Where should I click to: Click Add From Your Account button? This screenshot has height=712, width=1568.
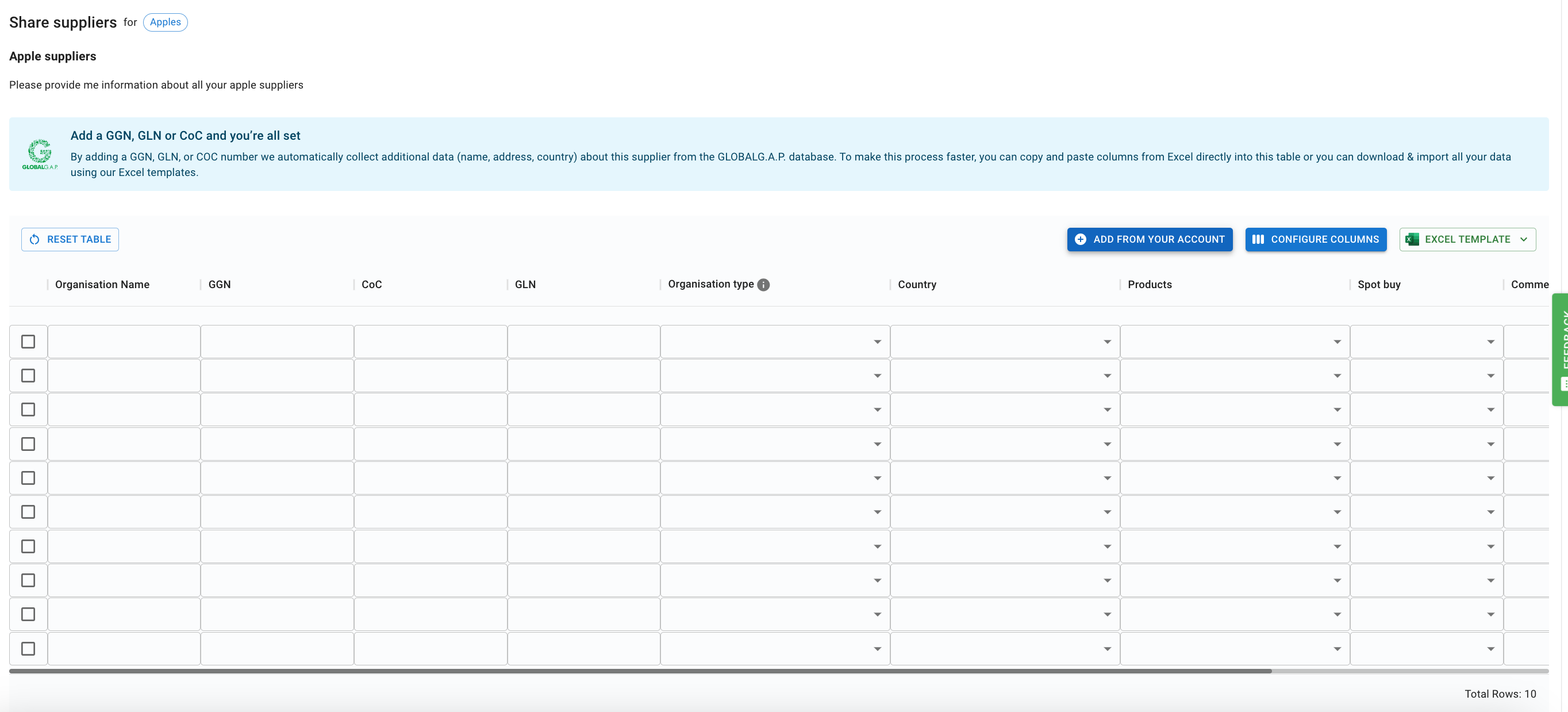pyautogui.click(x=1149, y=239)
